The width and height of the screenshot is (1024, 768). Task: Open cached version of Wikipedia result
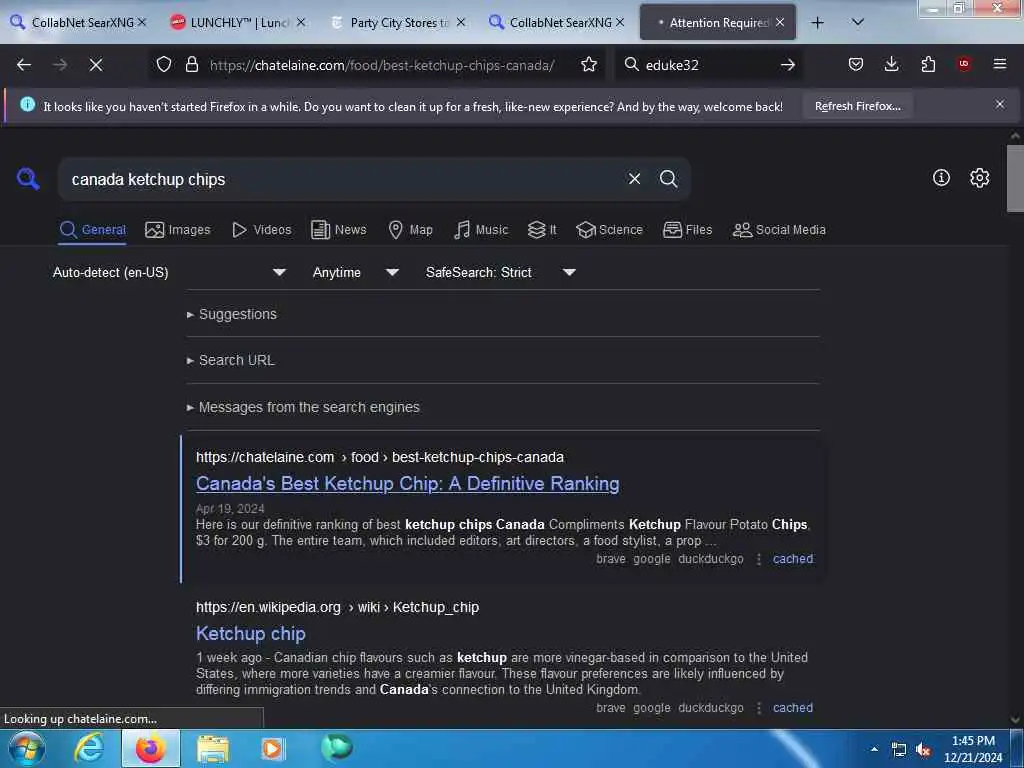coord(793,708)
